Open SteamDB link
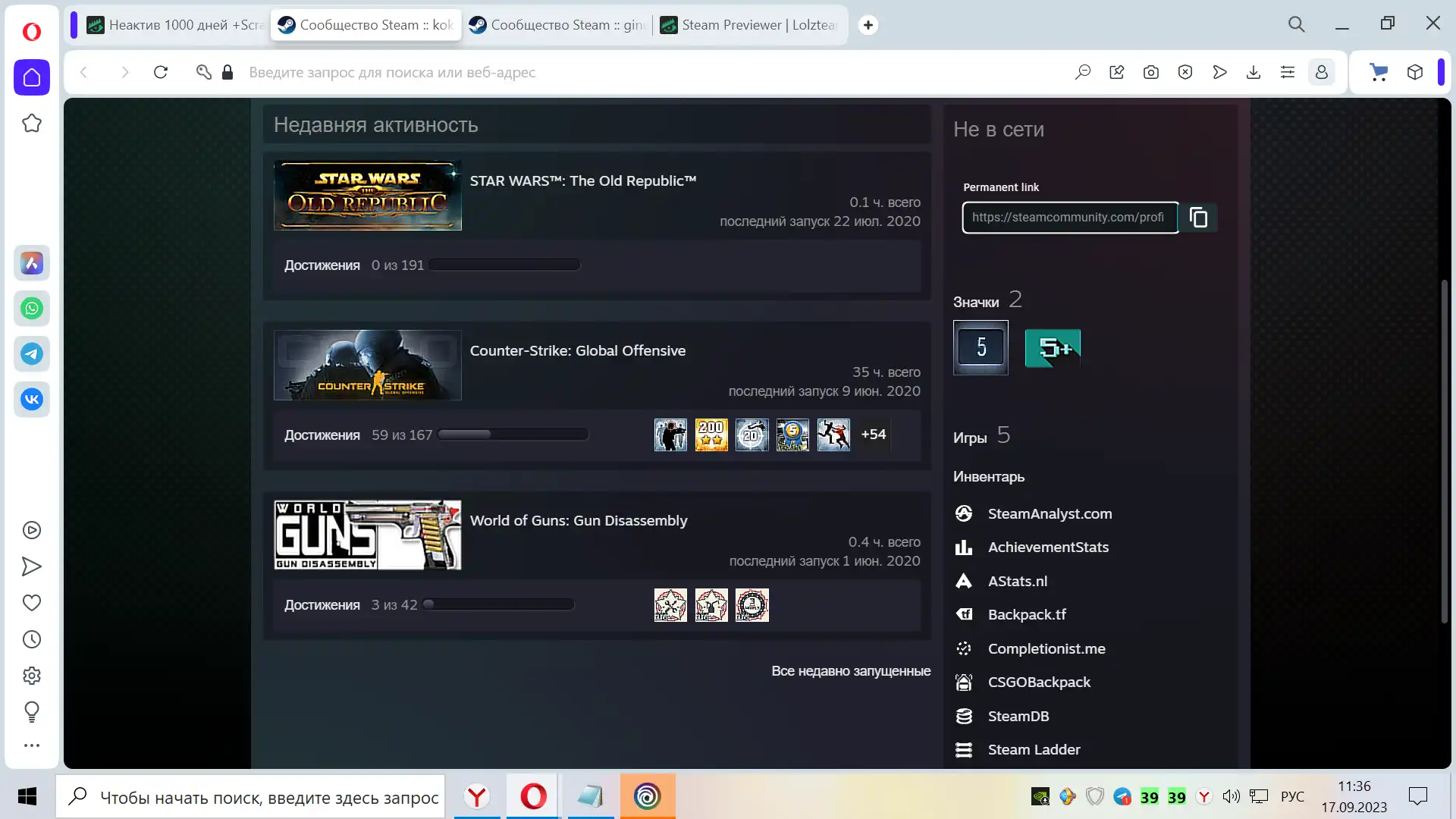 click(1018, 716)
